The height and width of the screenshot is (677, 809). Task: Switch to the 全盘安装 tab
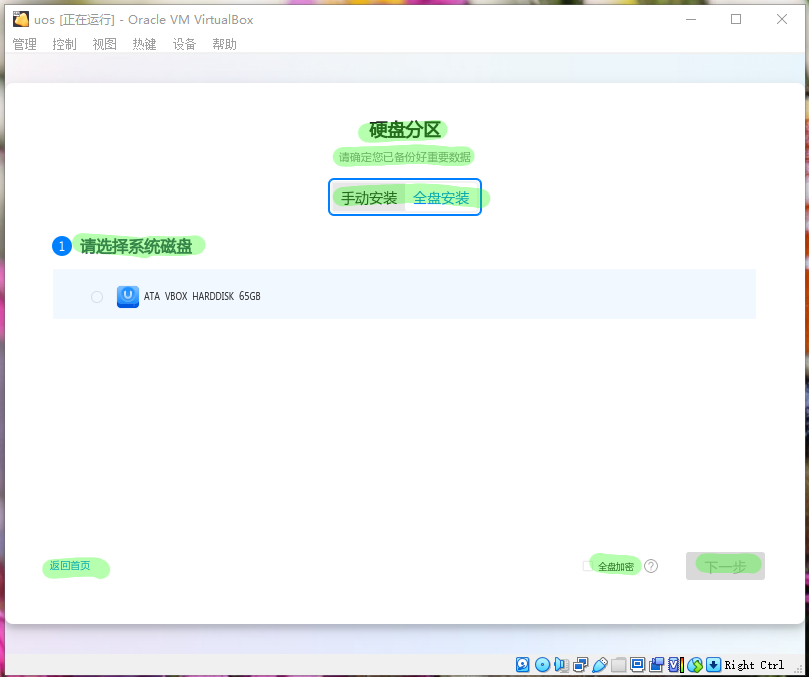pyautogui.click(x=441, y=197)
